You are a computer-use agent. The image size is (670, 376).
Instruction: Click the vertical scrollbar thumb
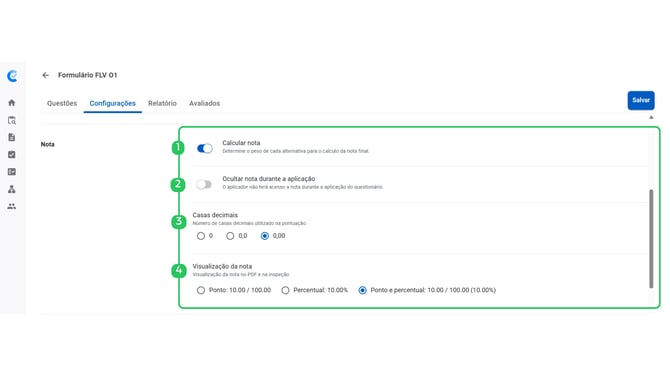[651, 239]
